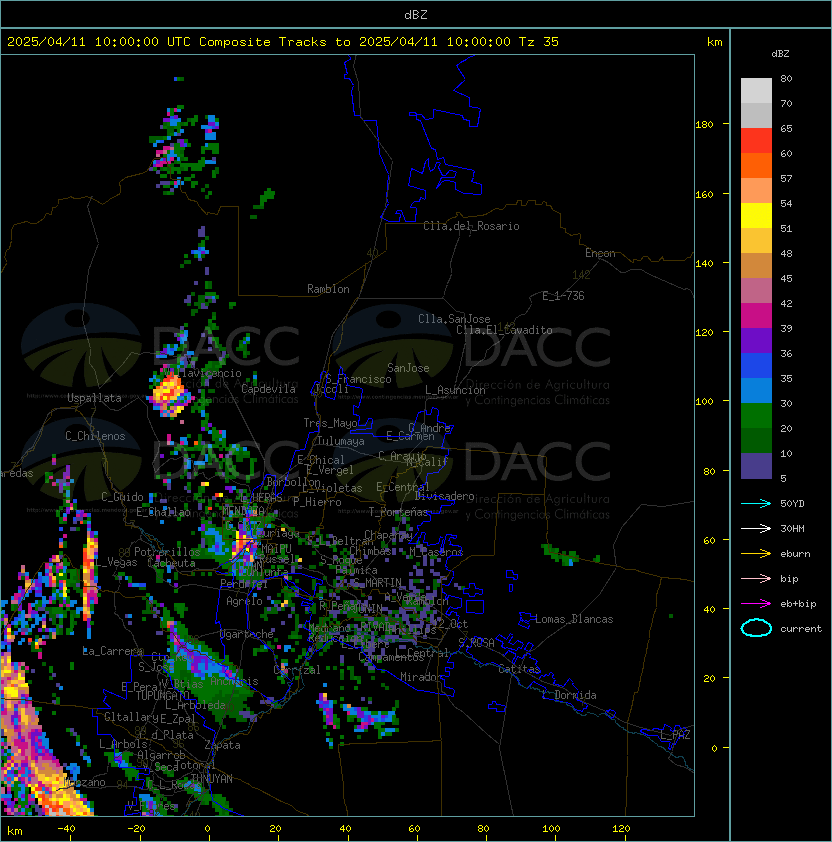Click the Capdevila map label

pos(268,388)
